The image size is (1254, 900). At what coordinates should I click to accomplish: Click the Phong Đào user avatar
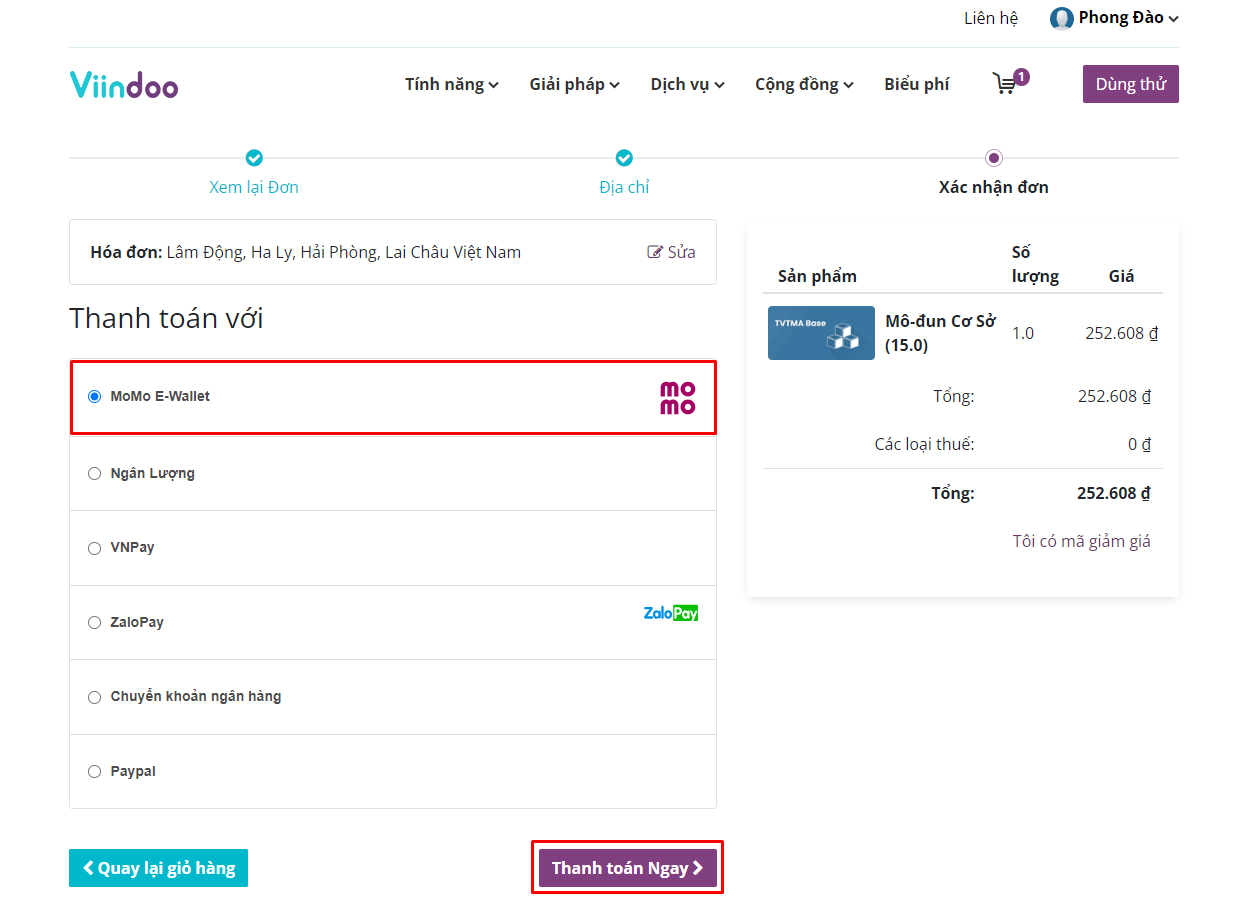click(x=1061, y=18)
